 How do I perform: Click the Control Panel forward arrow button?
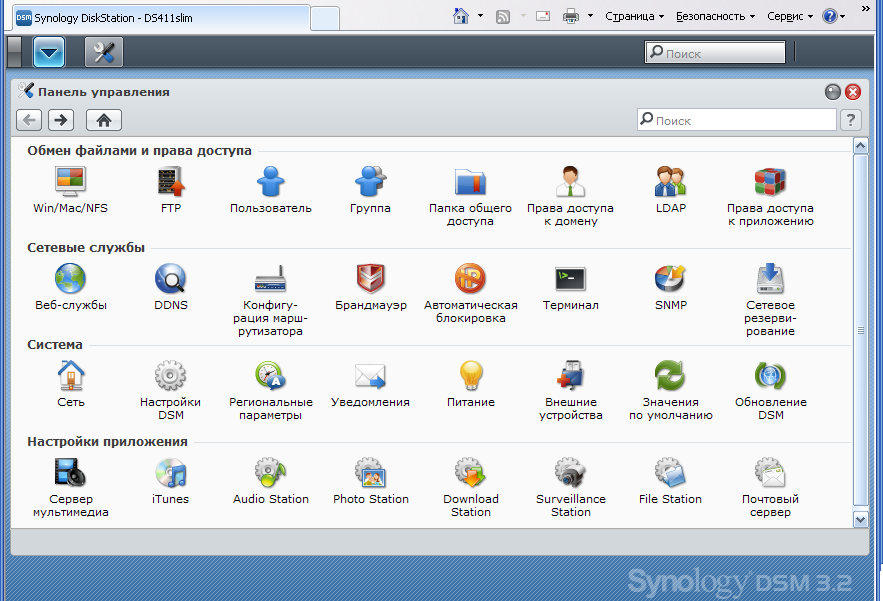click(61, 120)
